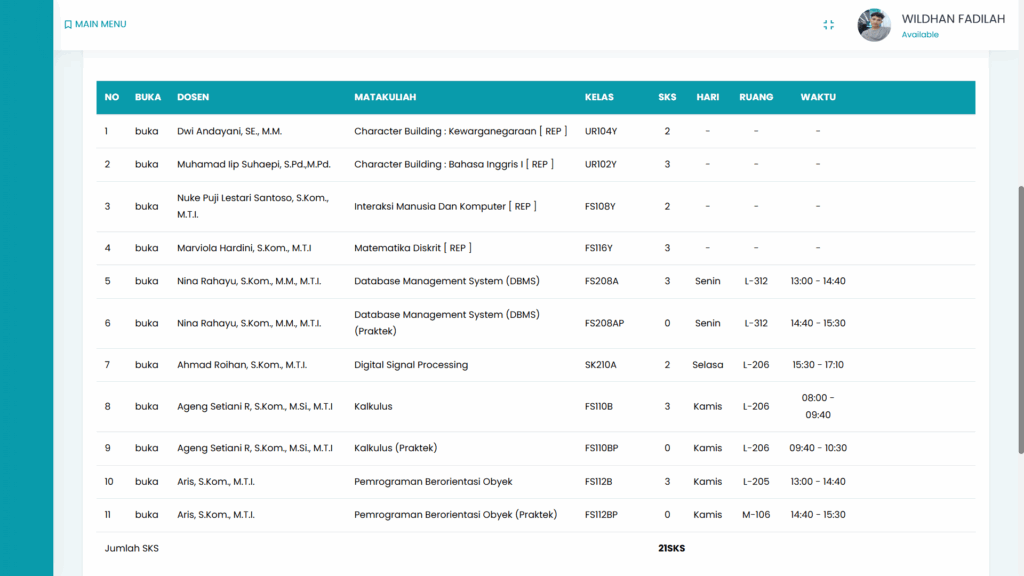Click the MATAKULIAH column header
1024x576 pixels.
click(x=385, y=97)
